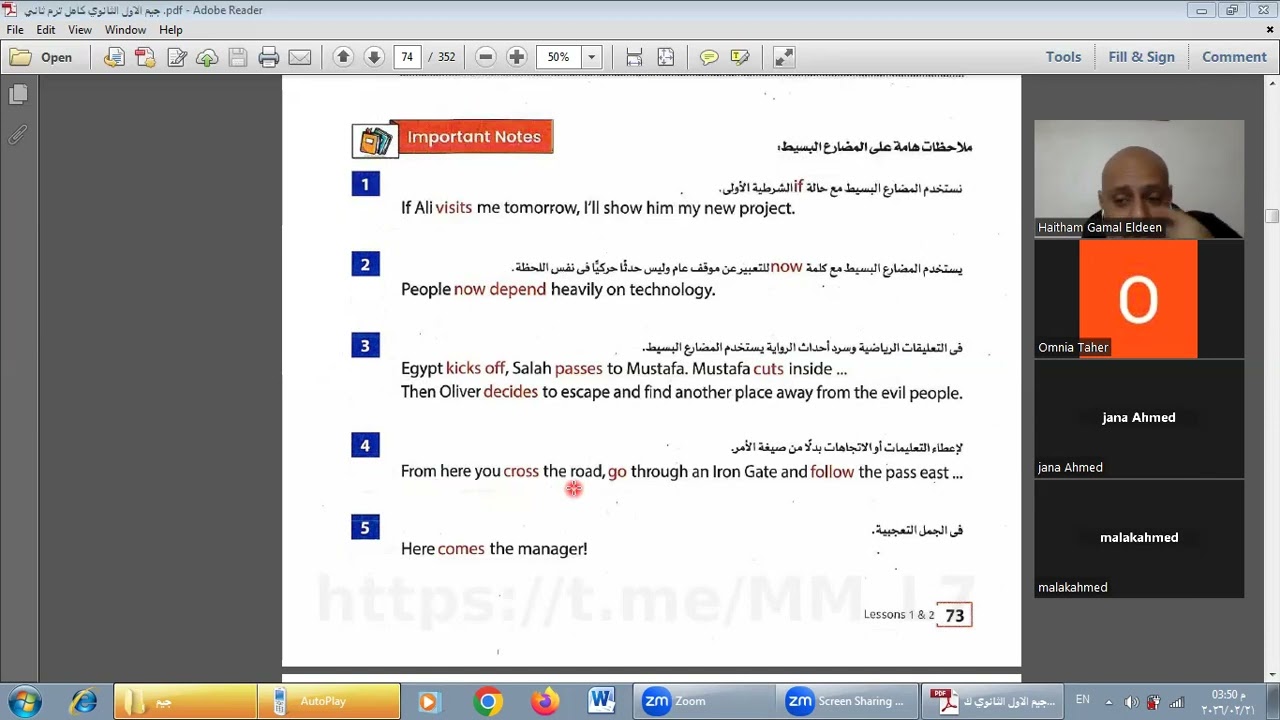Zoom out with the minus button

click(x=486, y=57)
